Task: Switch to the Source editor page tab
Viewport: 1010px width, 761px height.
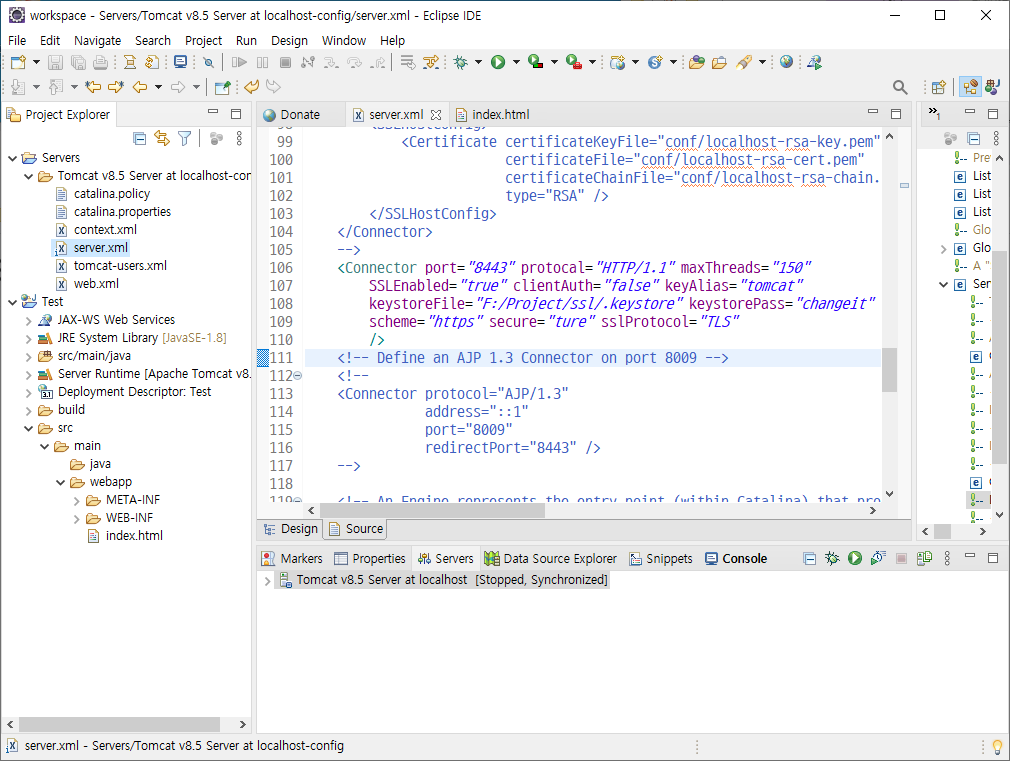Action: tap(356, 529)
